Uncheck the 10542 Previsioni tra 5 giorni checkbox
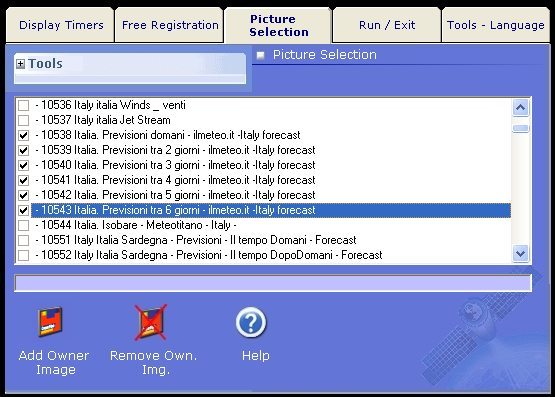This screenshot has height=397, width=555. (x=23, y=195)
